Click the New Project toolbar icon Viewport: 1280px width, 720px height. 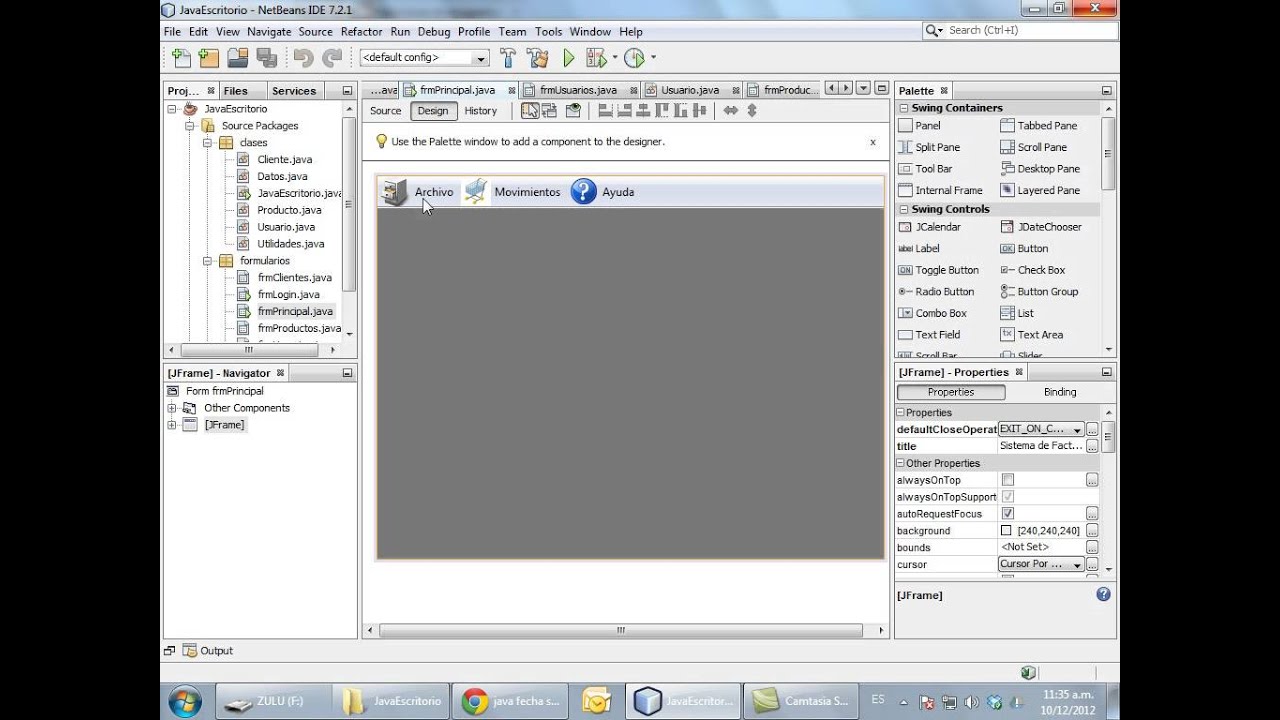point(208,58)
